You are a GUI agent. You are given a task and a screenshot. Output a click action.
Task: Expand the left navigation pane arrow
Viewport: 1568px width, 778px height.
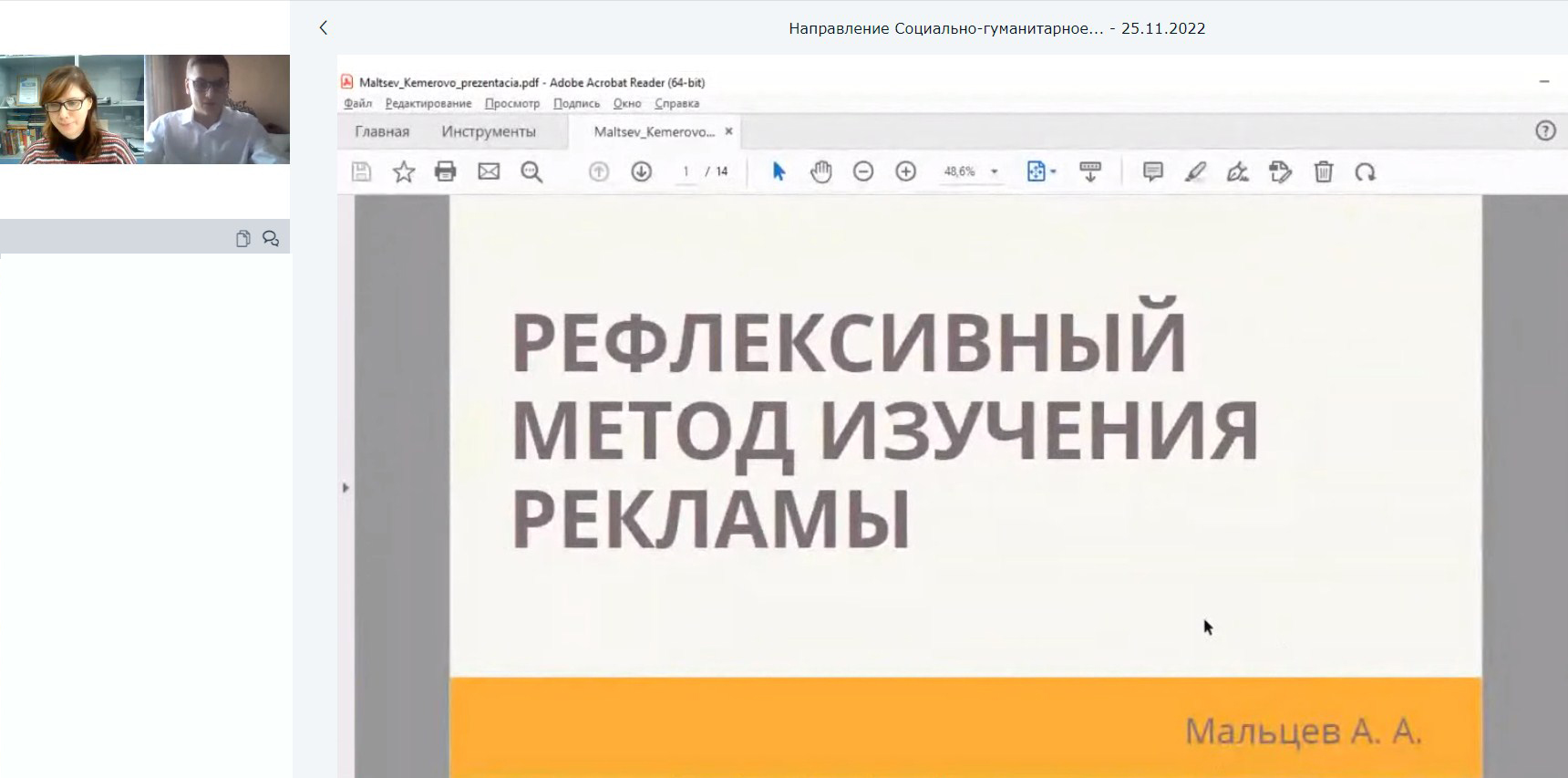[346, 488]
